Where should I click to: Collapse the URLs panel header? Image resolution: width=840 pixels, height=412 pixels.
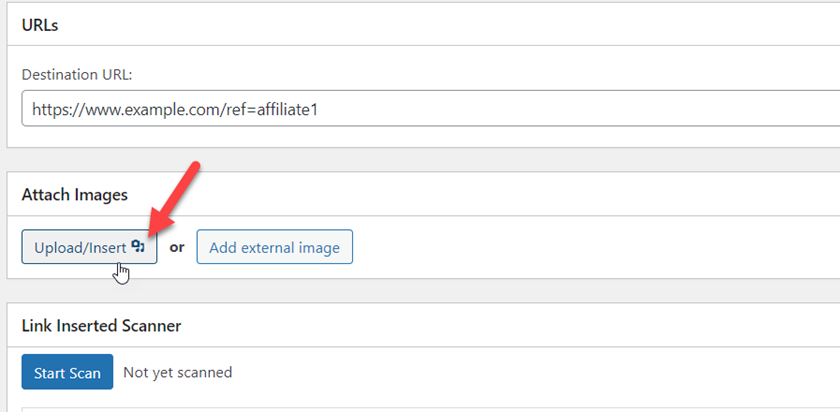(x=423, y=25)
